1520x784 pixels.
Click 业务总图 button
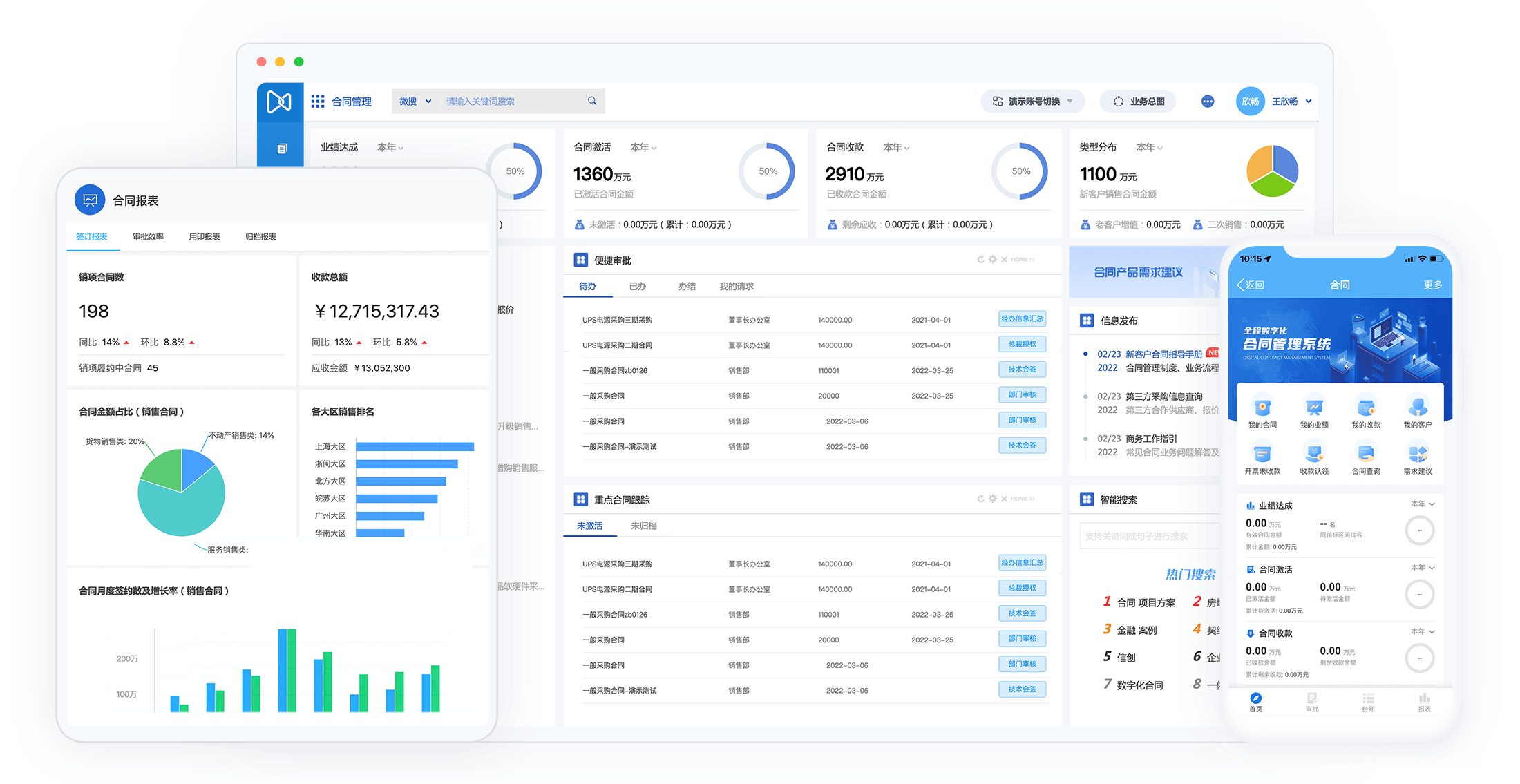(1139, 102)
